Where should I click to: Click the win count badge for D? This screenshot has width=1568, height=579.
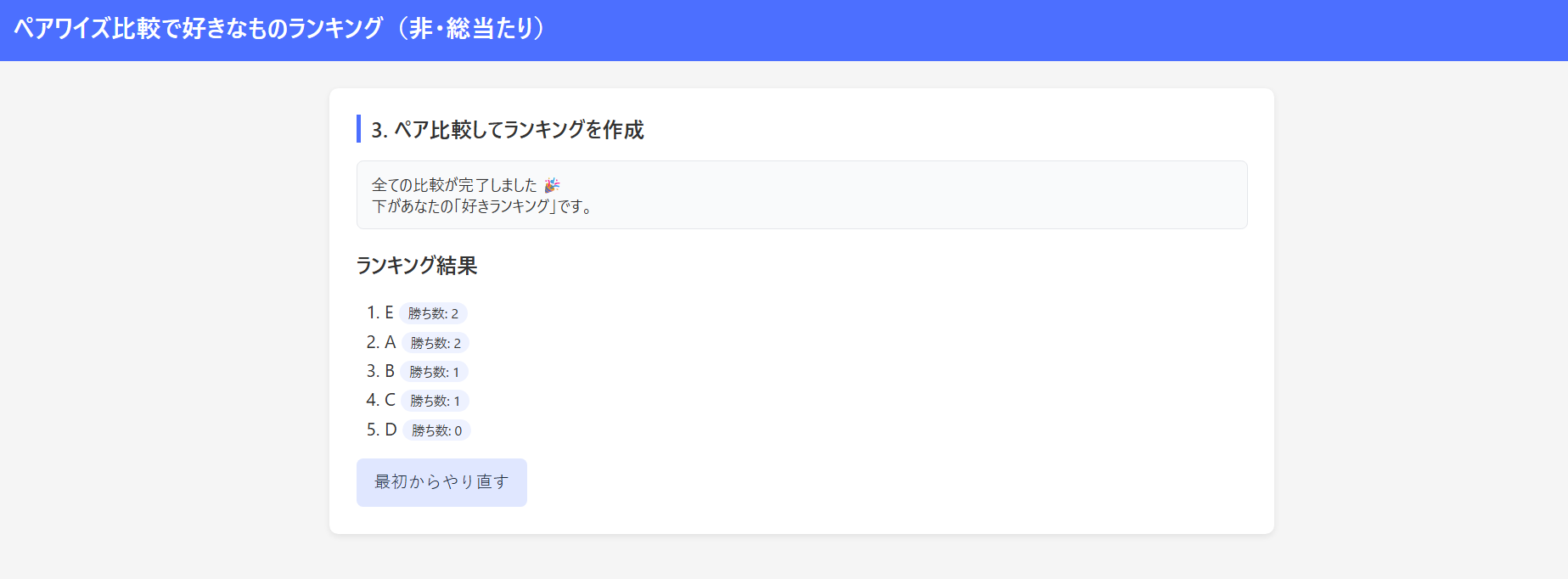(436, 430)
